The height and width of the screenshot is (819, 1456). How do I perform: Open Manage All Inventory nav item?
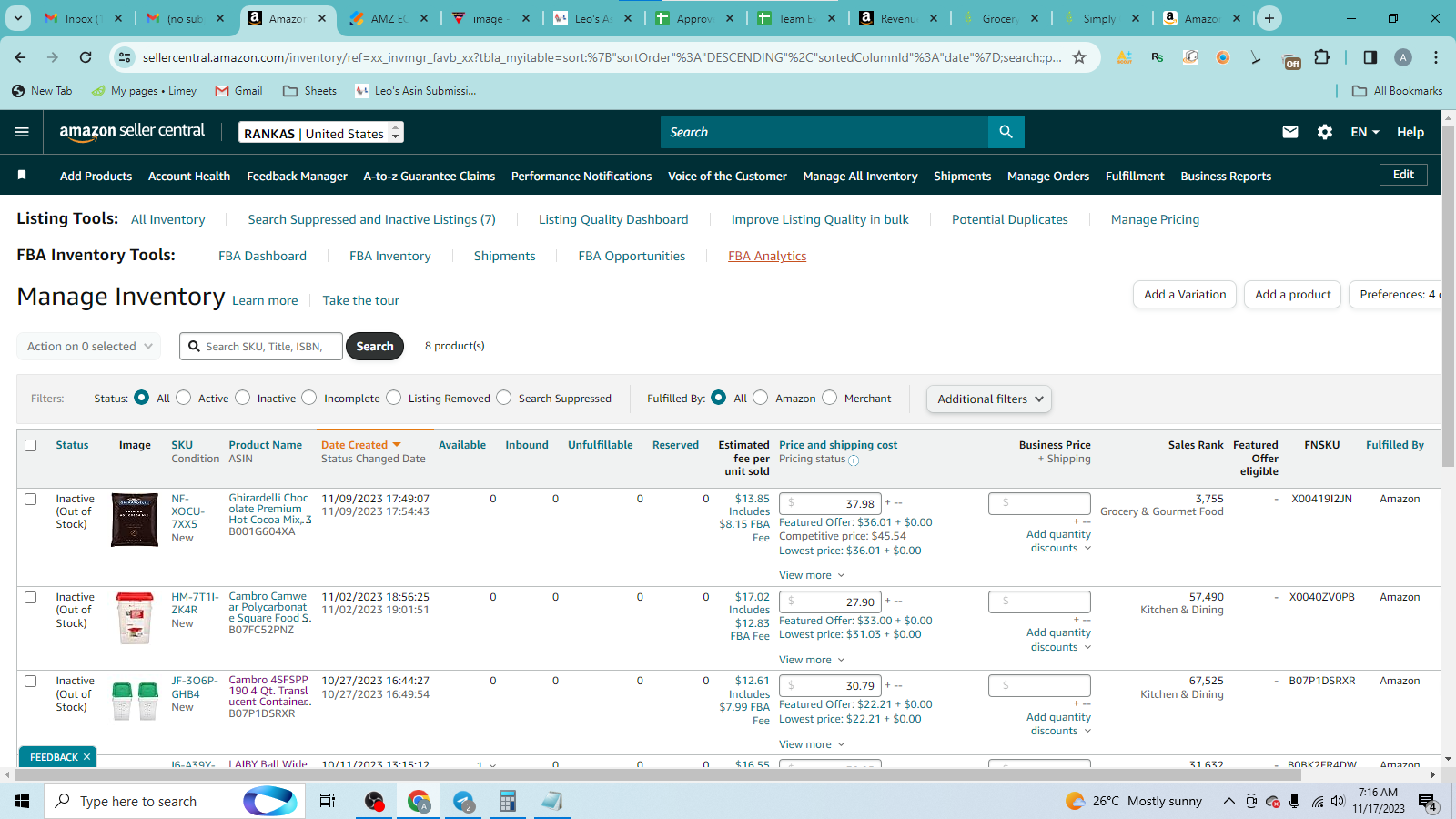860,176
